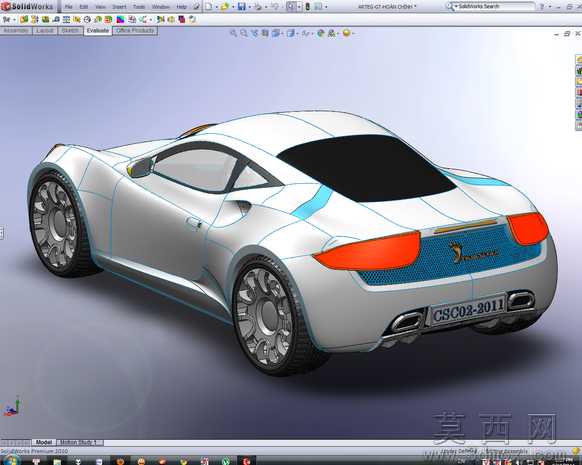This screenshot has height=465, width=582.
Task: Expand the Undo dropdown arrow
Action: (283, 7)
